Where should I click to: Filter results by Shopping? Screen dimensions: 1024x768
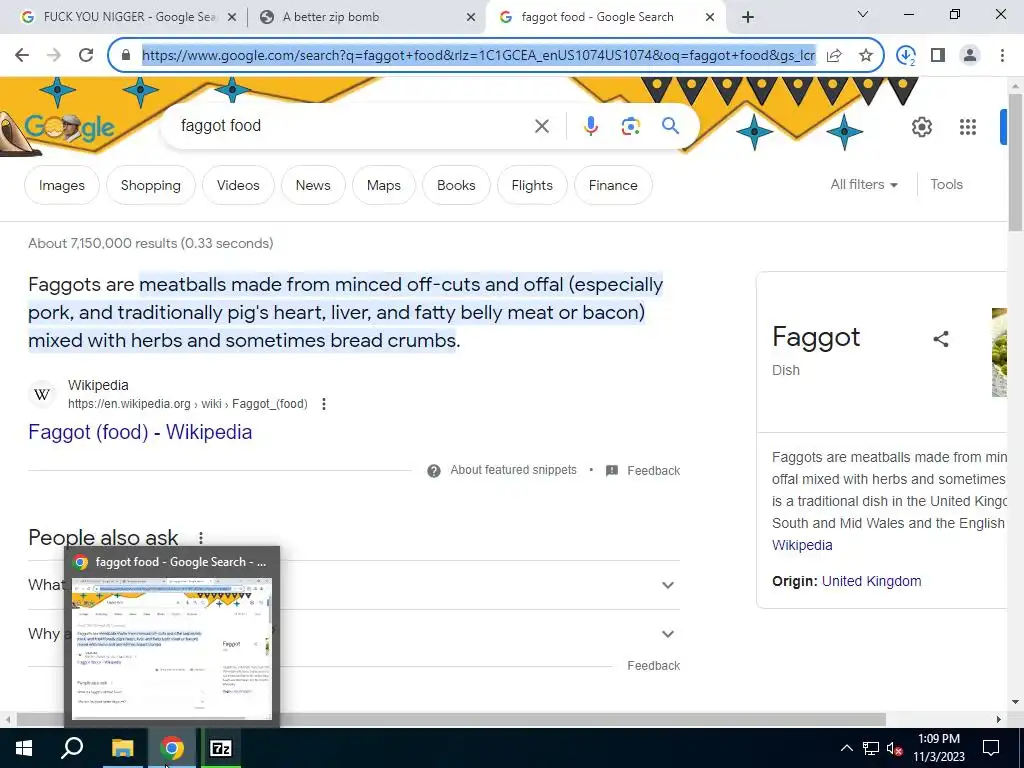coord(150,185)
